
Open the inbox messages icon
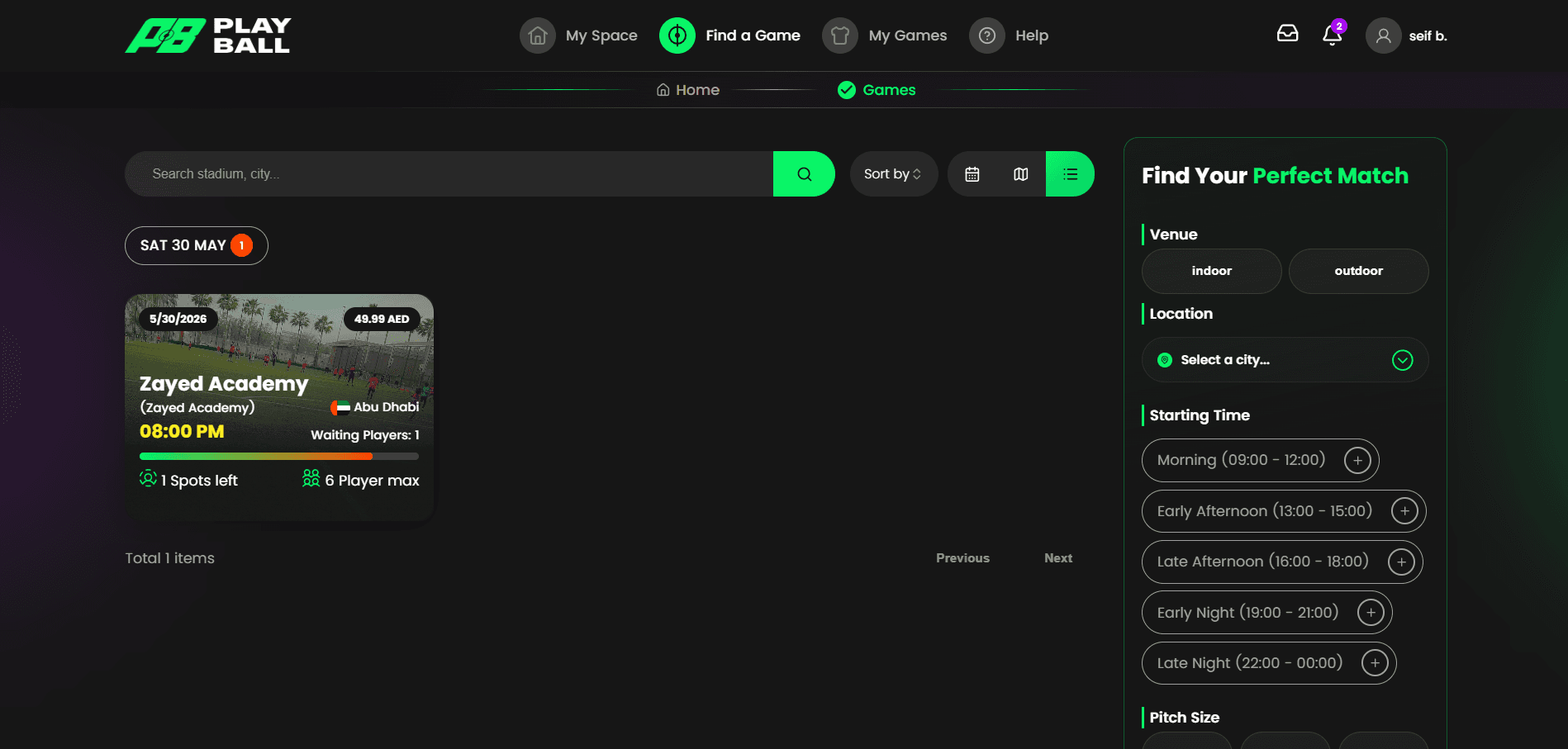click(1288, 34)
